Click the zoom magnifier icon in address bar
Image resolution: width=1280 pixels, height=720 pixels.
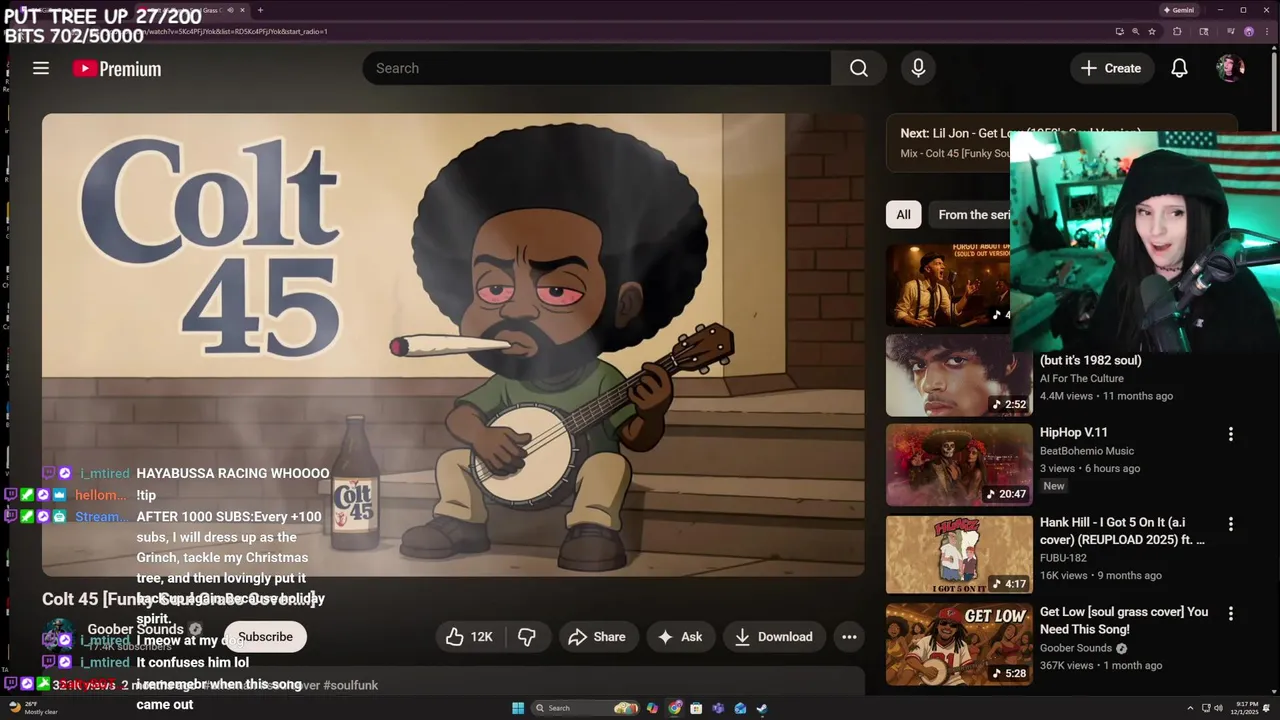[1136, 31]
